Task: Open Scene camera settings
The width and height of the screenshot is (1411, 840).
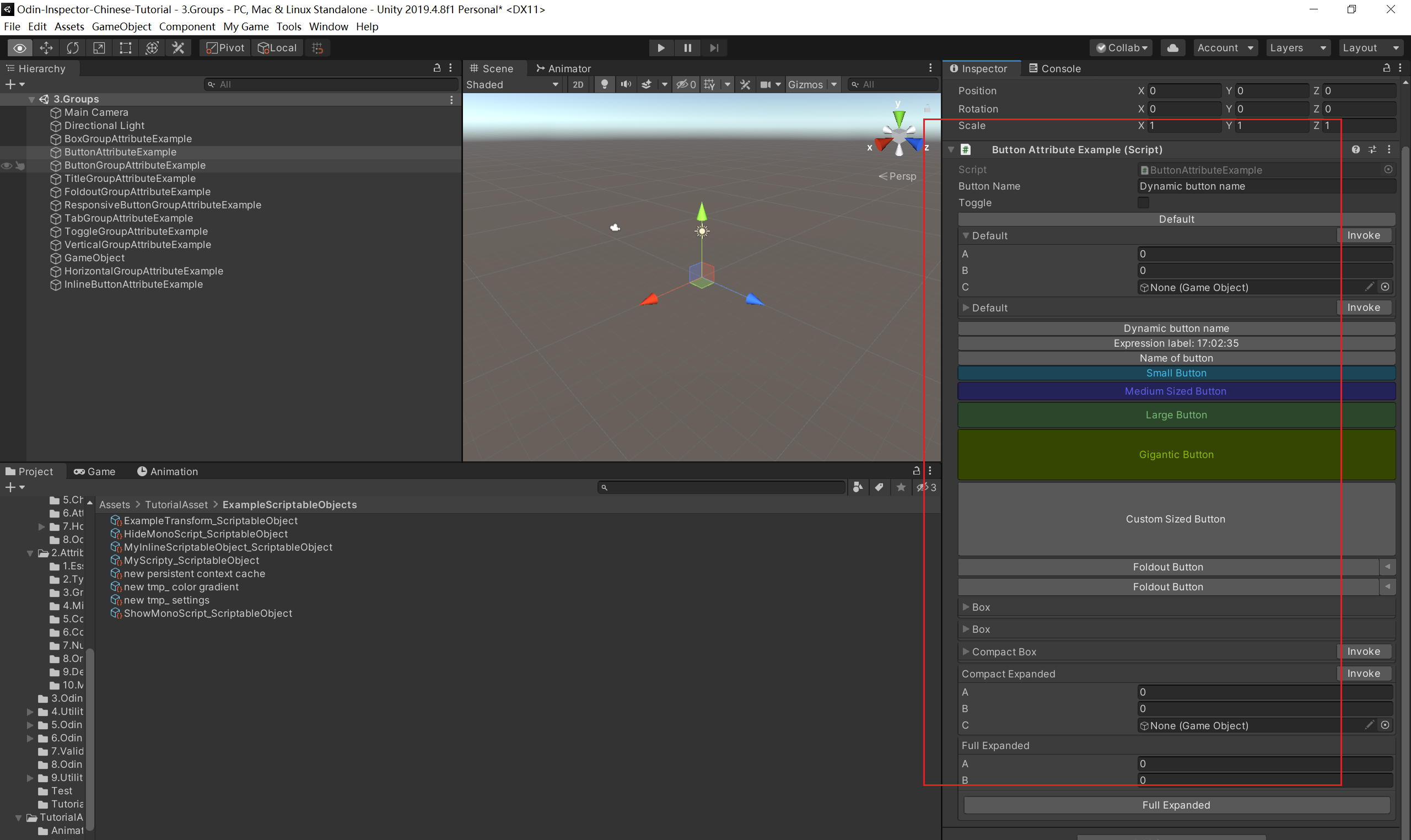Action: [765, 84]
